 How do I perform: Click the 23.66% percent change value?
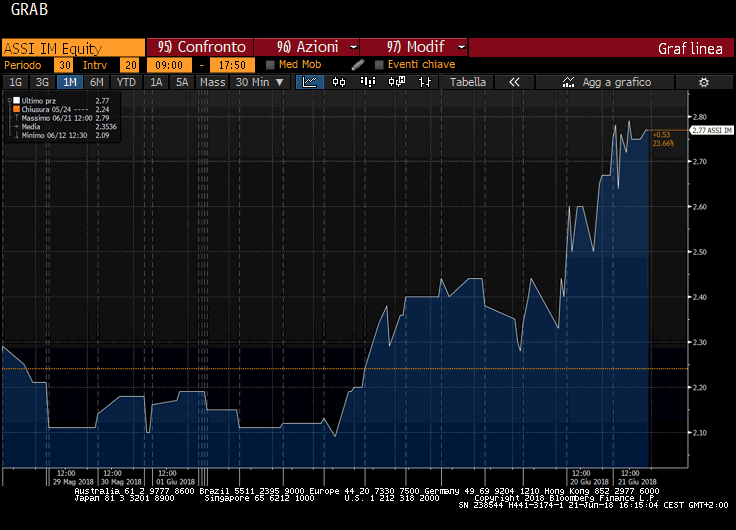tap(663, 143)
